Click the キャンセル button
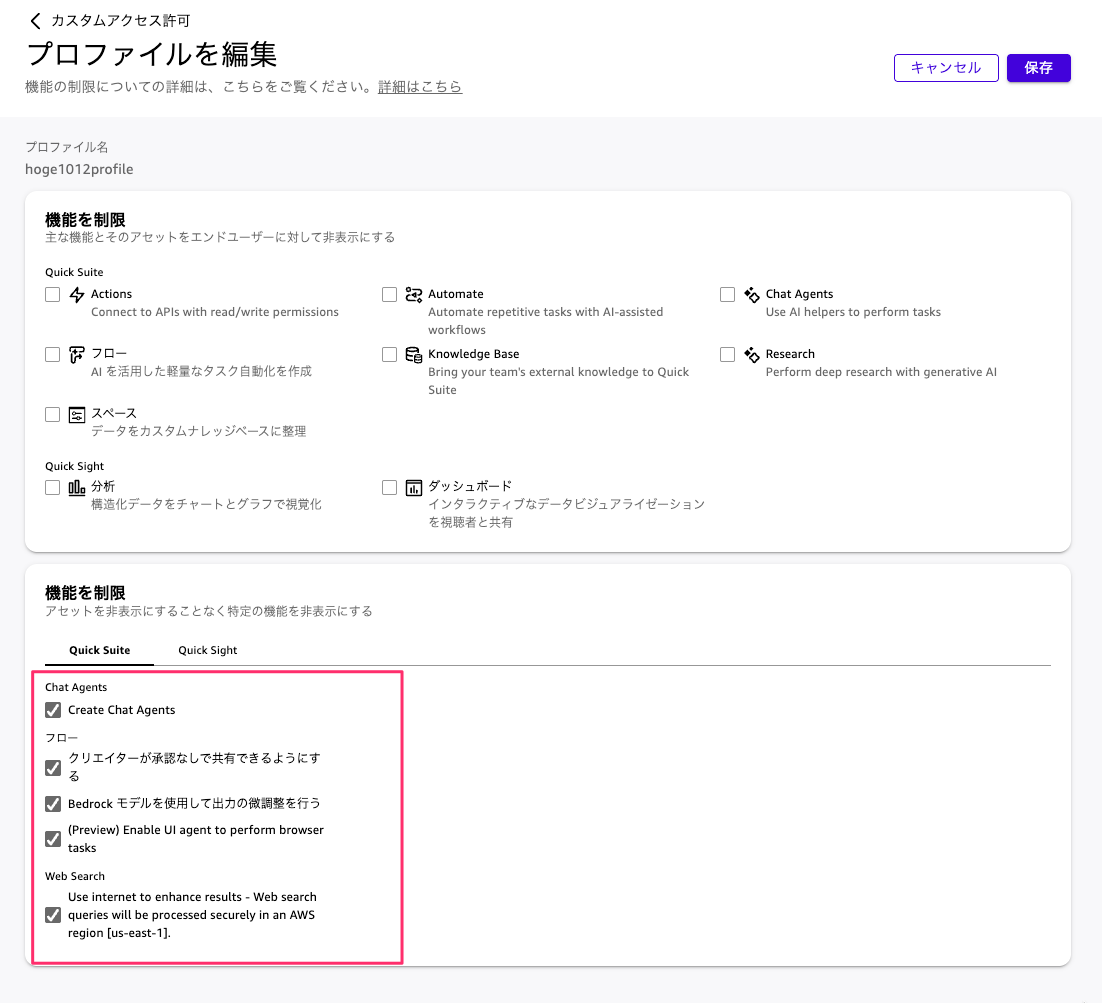This screenshot has height=1003, width=1102. click(x=945, y=68)
